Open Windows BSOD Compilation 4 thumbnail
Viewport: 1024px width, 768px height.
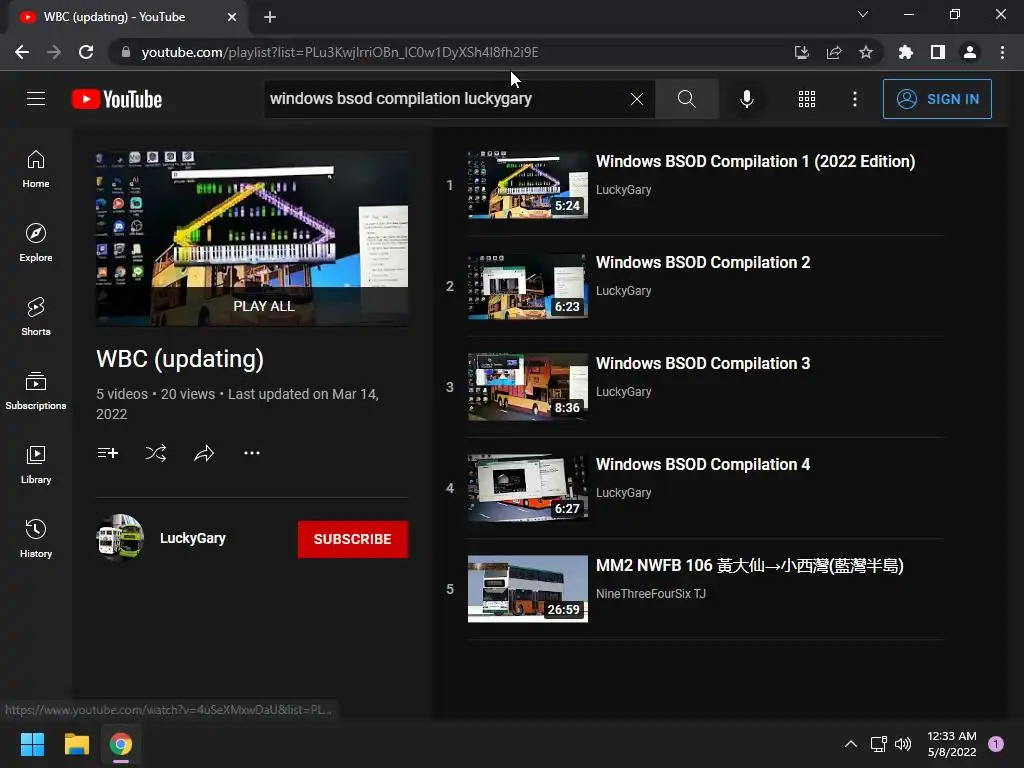(x=528, y=488)
